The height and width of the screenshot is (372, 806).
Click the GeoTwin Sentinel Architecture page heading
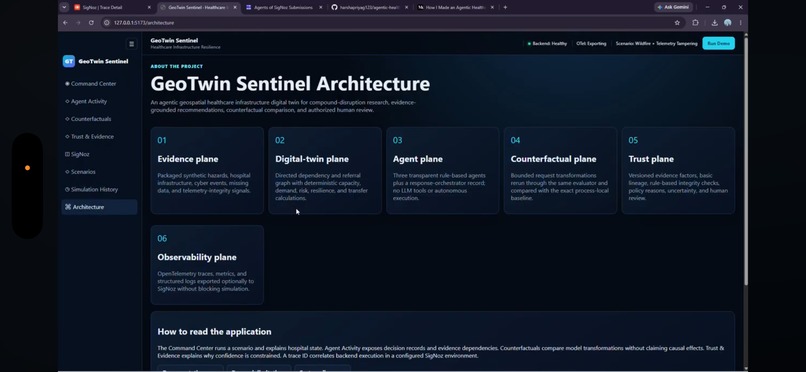tap(290, 84)
